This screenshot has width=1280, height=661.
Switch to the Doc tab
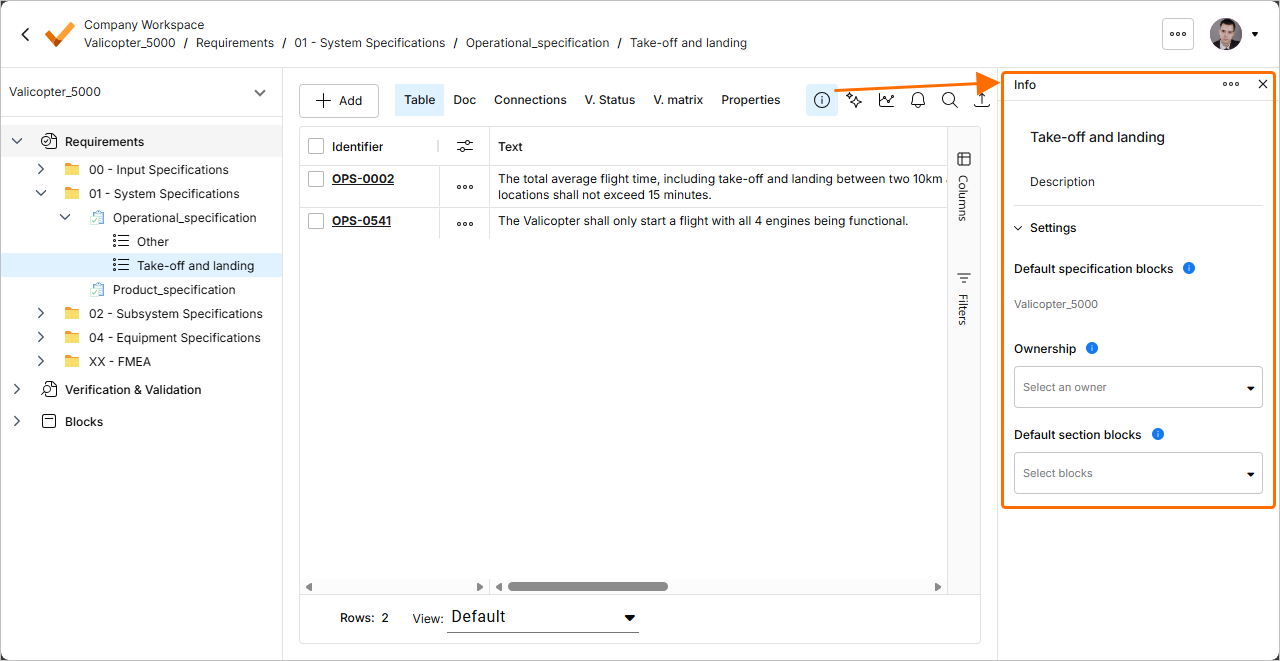464,100
